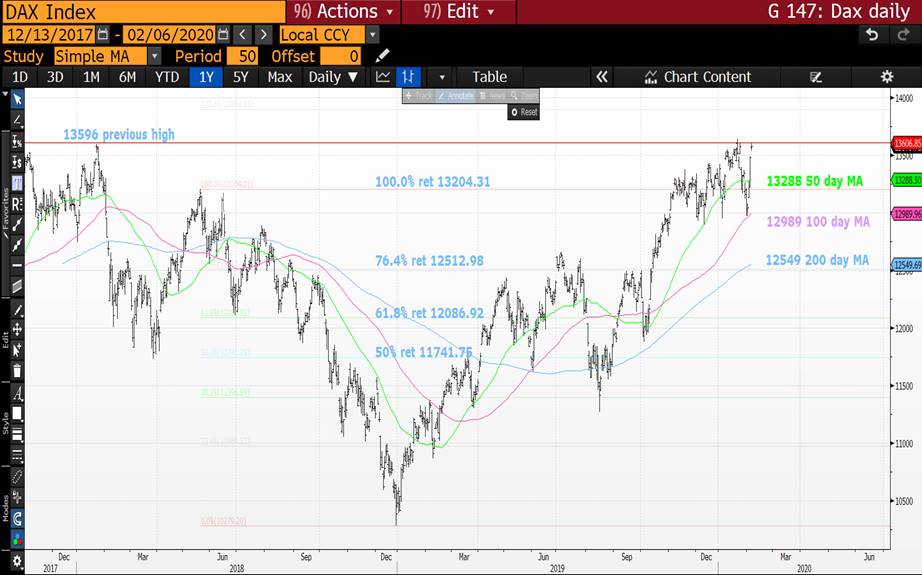
Task: Open annotation toolbar gear settings
Action: pos(17,561)
